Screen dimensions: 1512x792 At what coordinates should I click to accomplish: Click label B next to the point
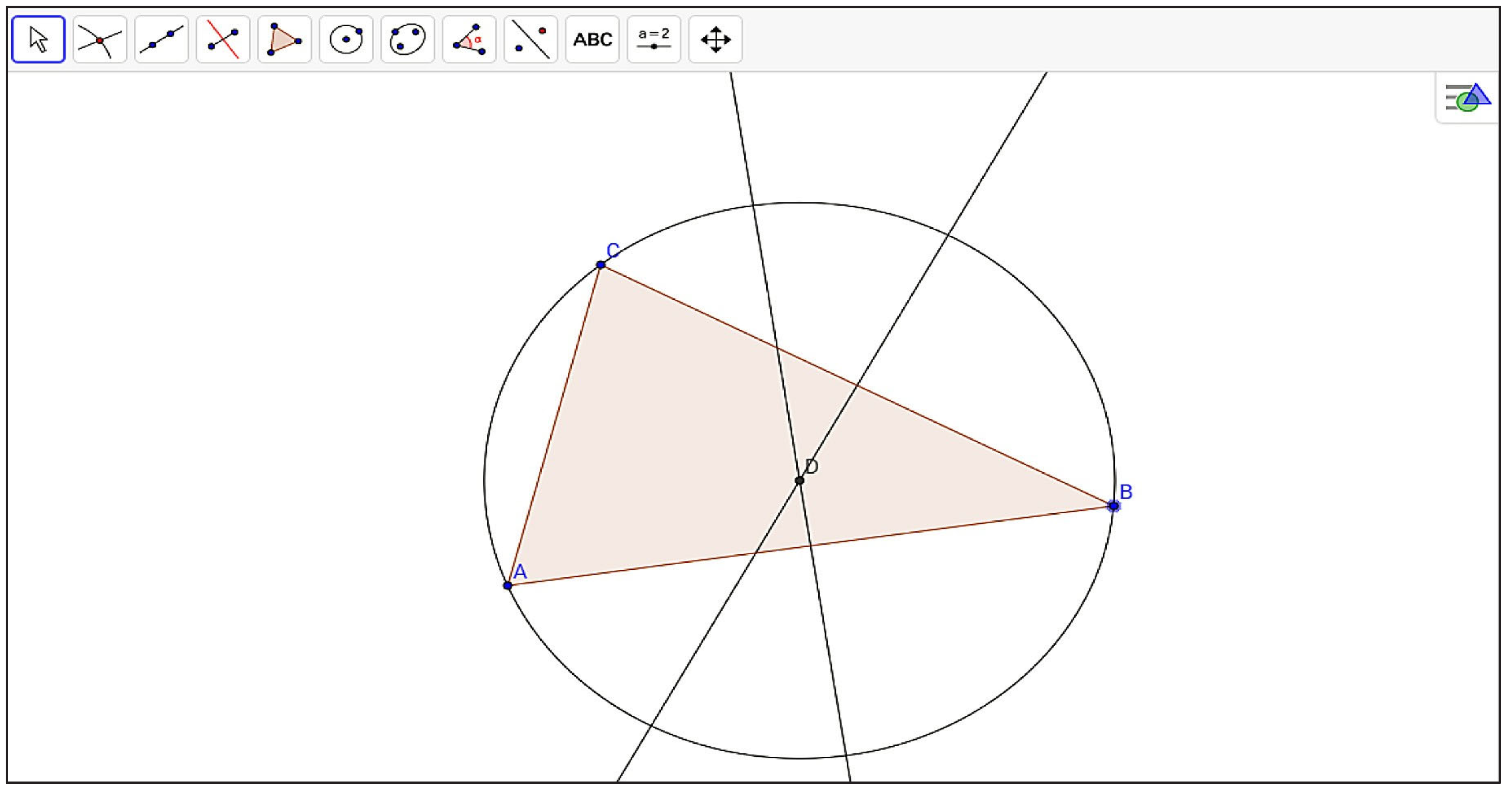click(x=1126, y=492)
